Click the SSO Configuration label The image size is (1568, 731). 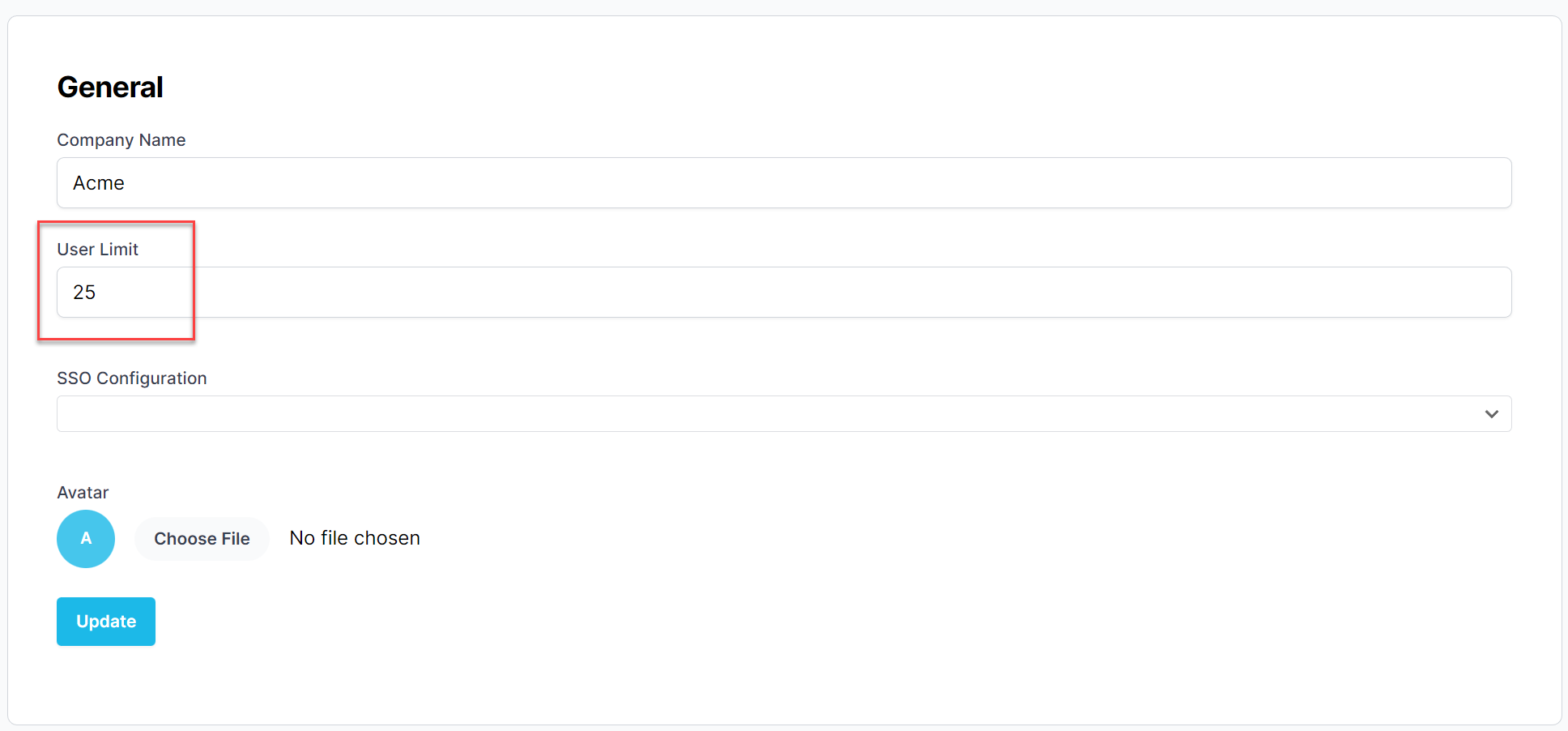(x=132, y=378)
